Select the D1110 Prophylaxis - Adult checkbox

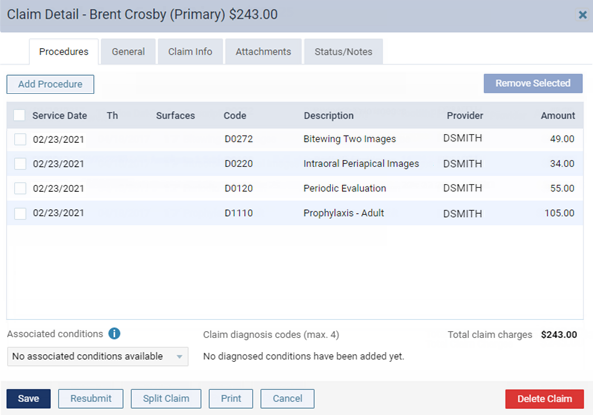20,213
